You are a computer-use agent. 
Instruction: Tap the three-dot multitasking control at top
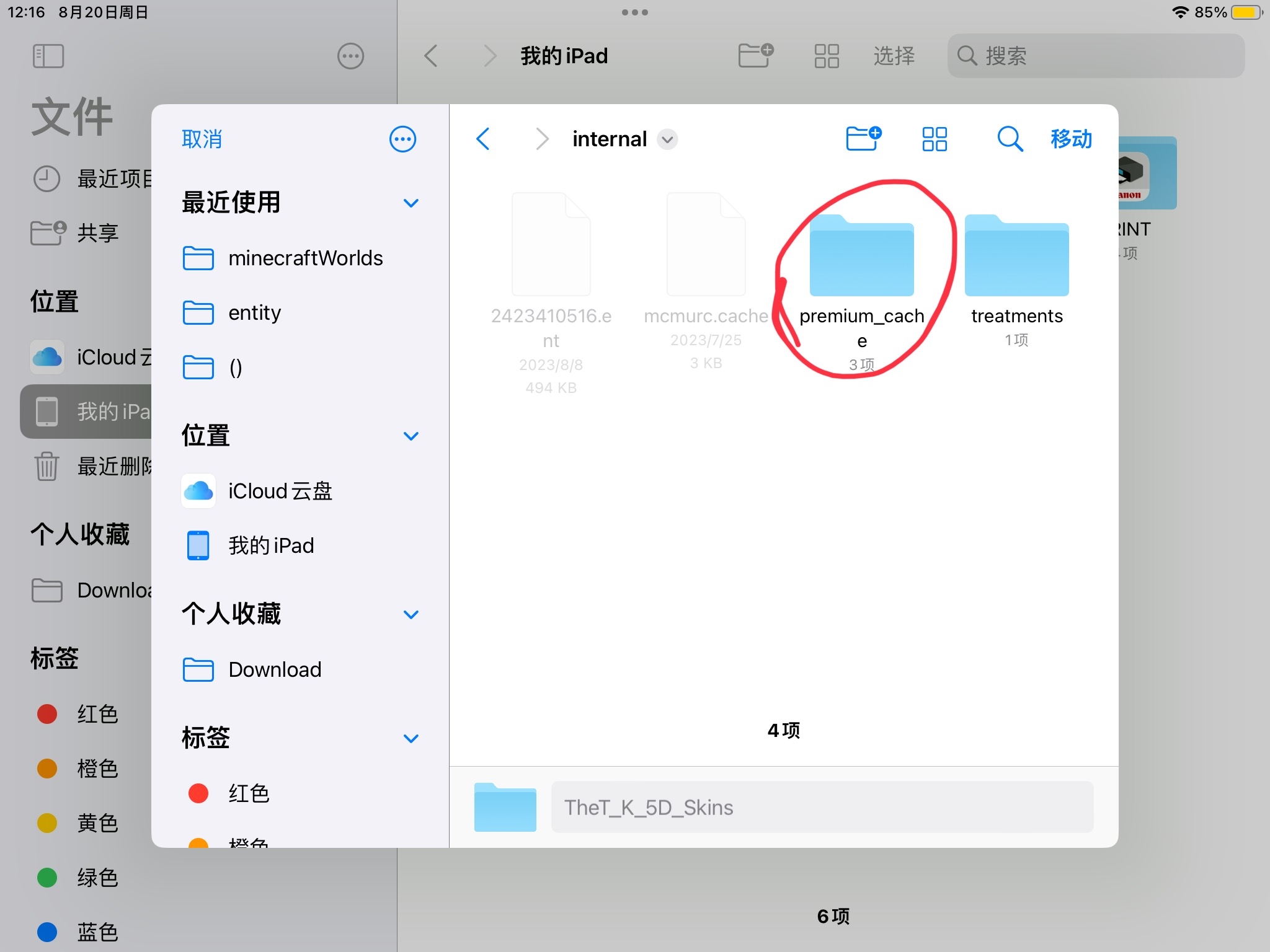pyautogui.click(x=635, y=12)
